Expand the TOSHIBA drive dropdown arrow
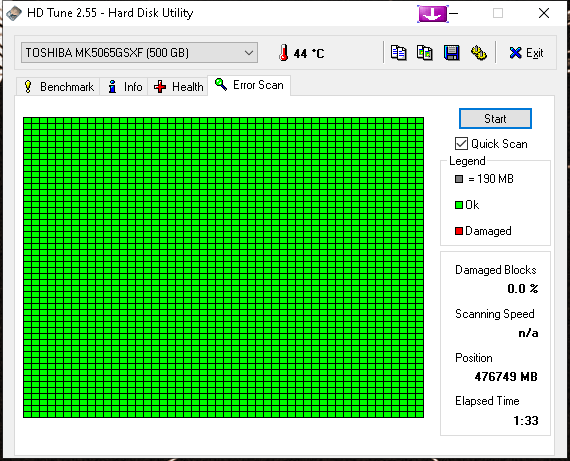 249,53
